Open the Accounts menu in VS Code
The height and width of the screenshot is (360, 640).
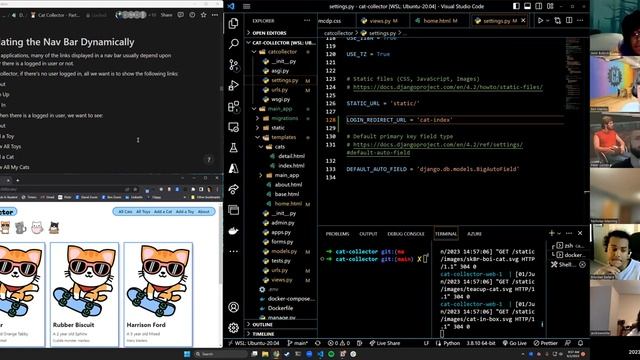(x=233, y=307)
